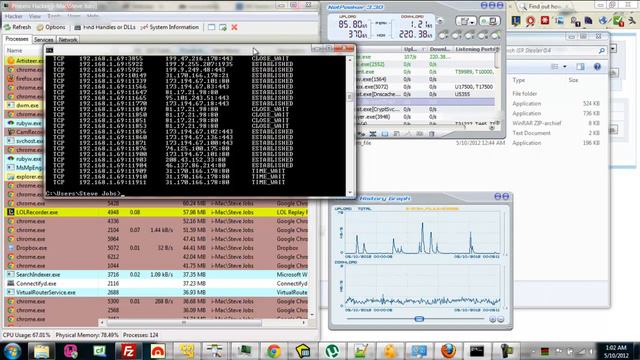Click the Explorer help icon
The height and width of the screenshot is (360, 640).
click(x=597, y=67)
